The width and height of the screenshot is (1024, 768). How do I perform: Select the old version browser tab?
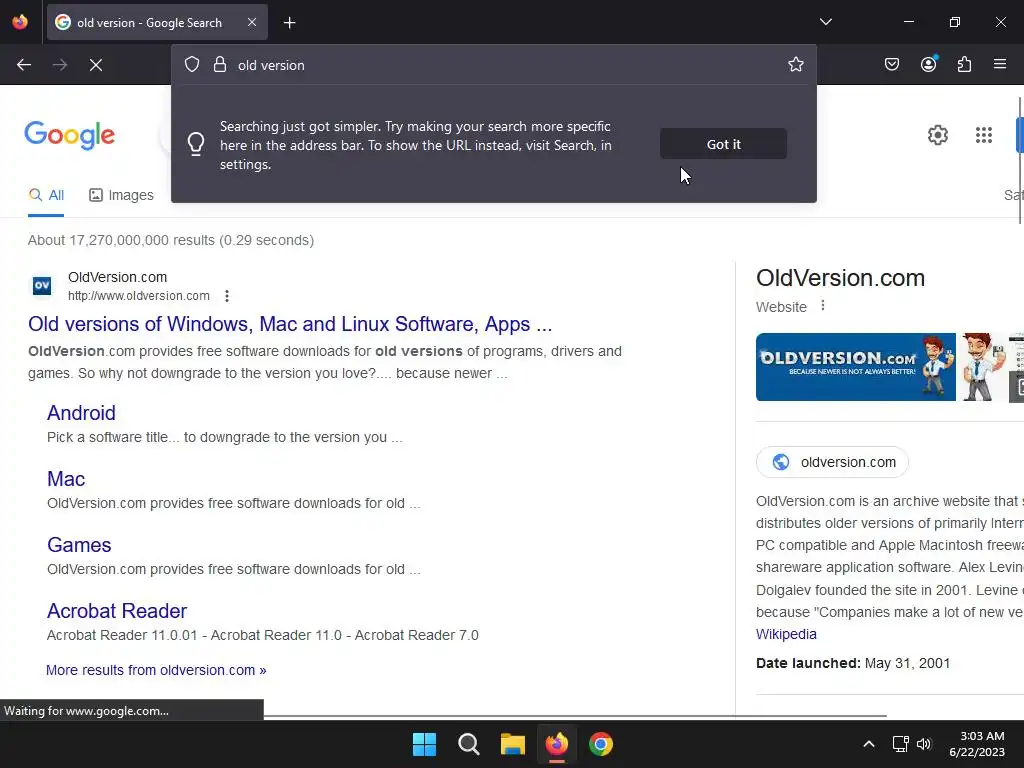click(x=157, y=22)
